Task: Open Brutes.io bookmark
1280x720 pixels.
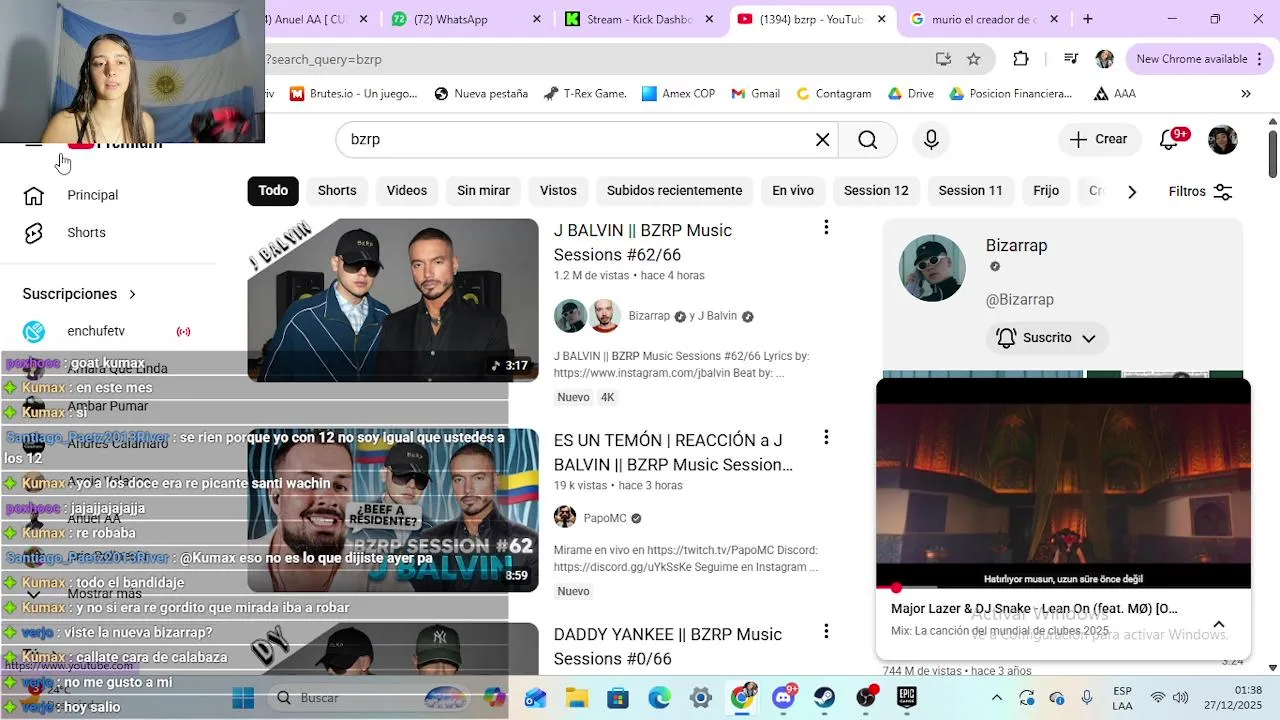Action: coord(353,94)
